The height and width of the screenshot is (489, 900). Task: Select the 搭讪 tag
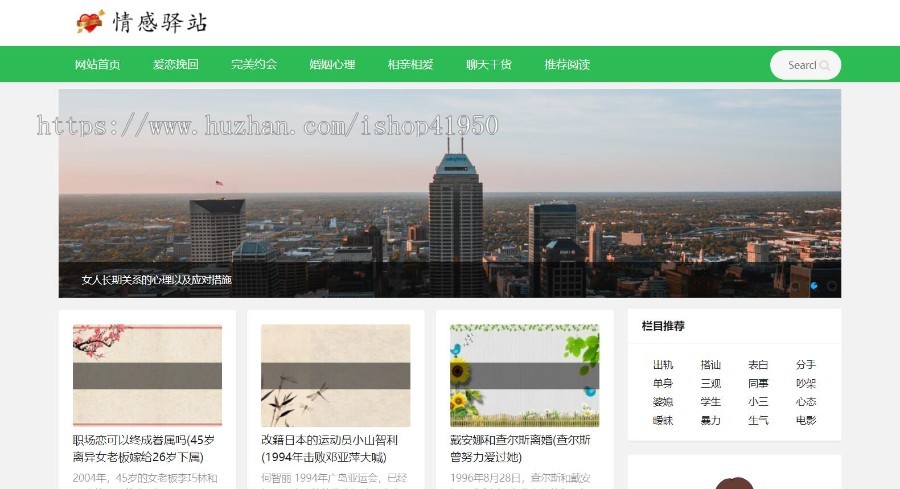(x=711, y=364)
